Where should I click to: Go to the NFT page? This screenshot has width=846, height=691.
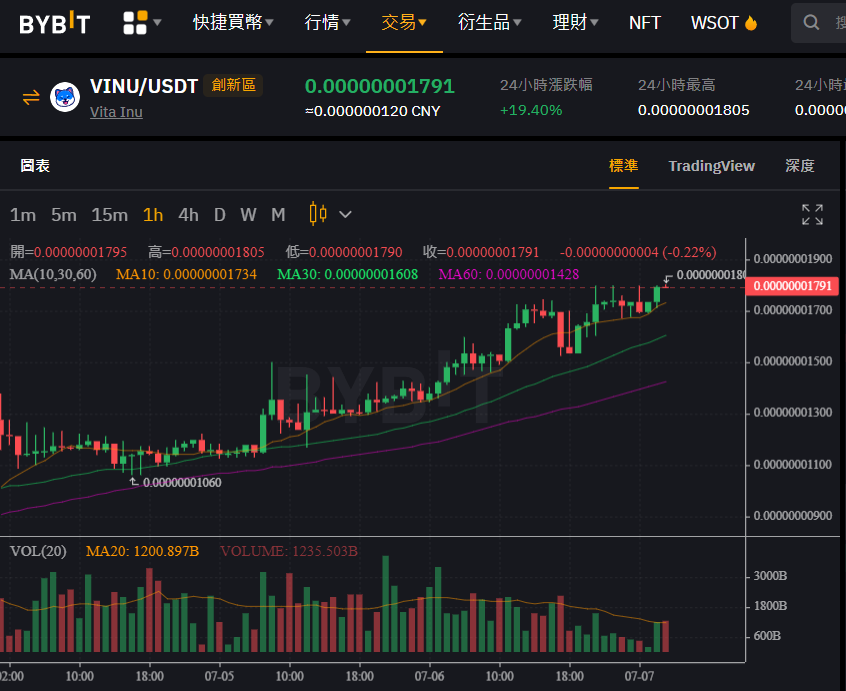pos(644,23)
